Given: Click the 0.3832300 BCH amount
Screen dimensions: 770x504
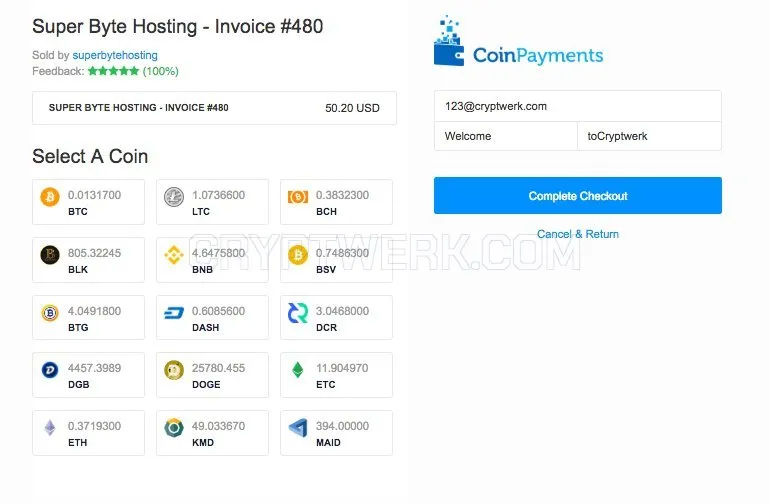Looking at the screenshot, I should (x=342, y=195).
